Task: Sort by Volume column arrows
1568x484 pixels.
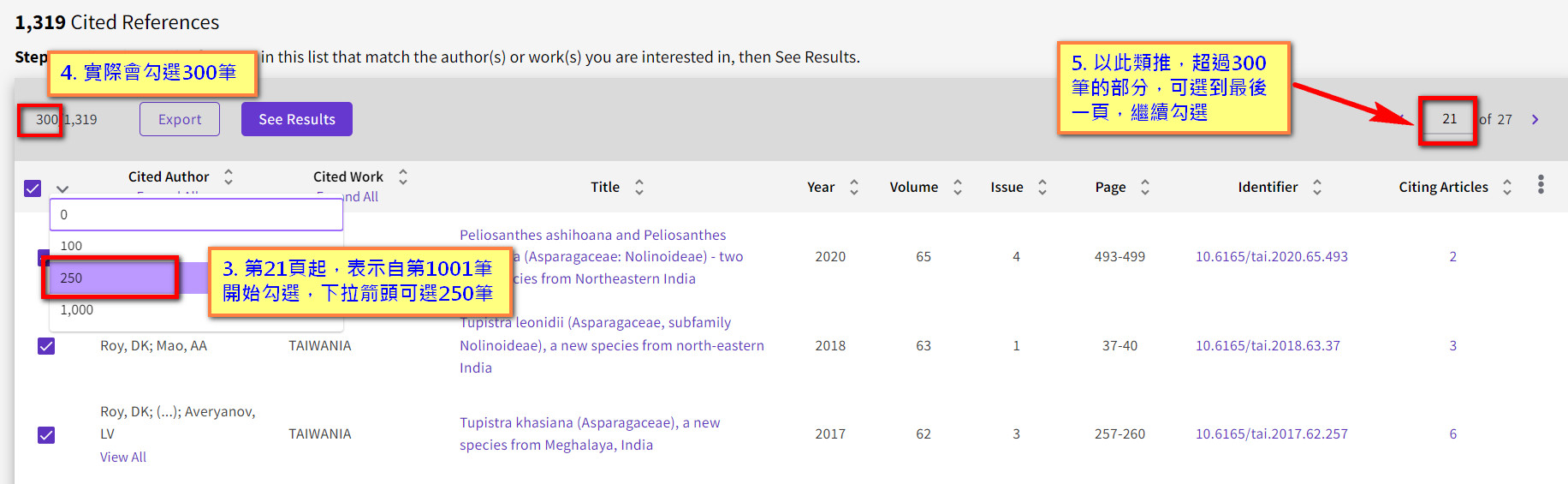Action: (x=957, y=187)
